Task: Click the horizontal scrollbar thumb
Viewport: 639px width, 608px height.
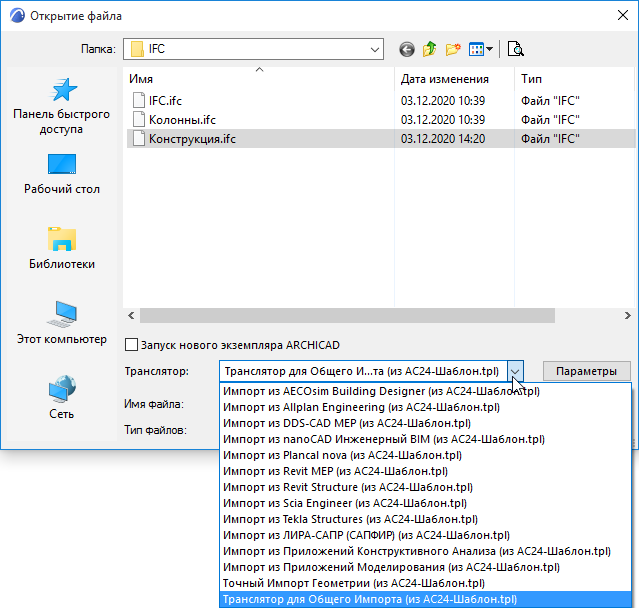Action: (x=347, y=315)
